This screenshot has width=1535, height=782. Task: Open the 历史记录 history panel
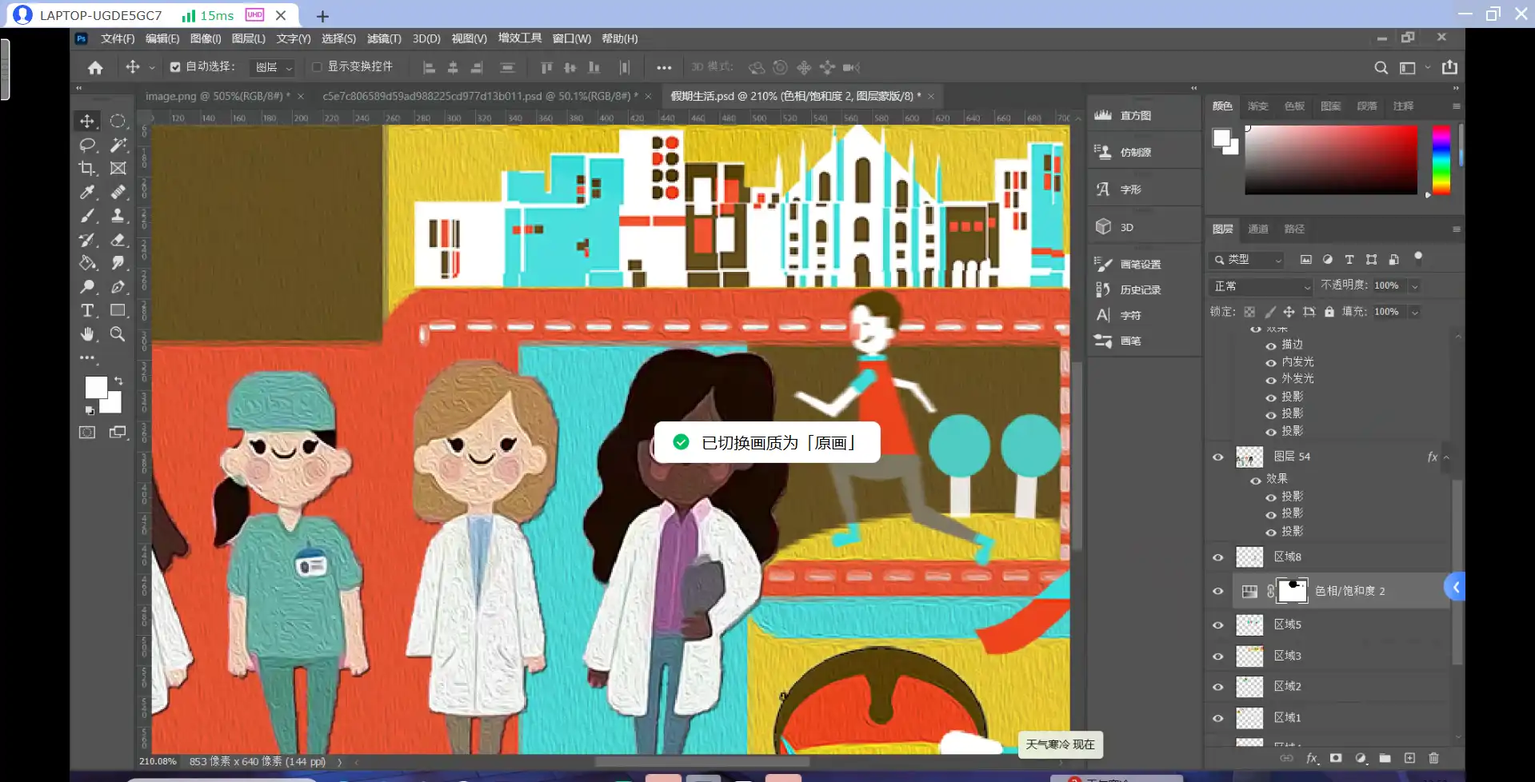(x=1139, y=290)
